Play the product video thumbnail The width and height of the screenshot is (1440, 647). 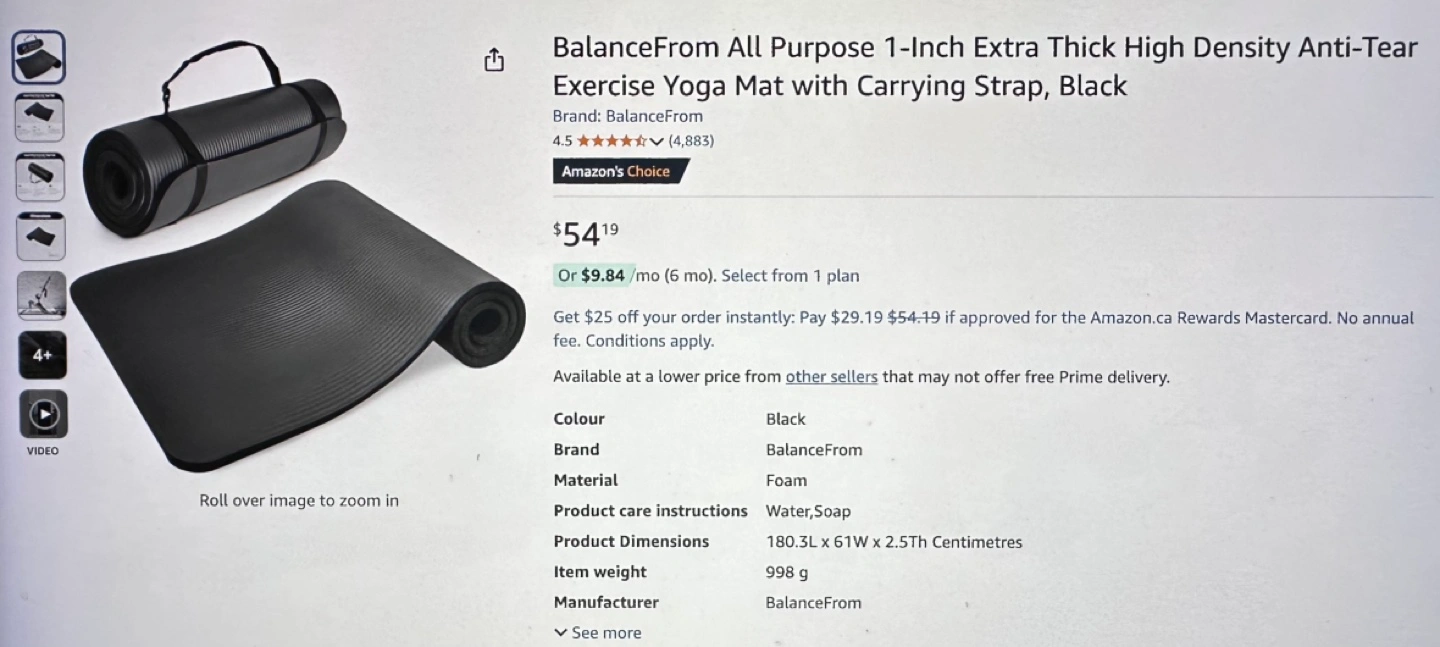(43, 415)
